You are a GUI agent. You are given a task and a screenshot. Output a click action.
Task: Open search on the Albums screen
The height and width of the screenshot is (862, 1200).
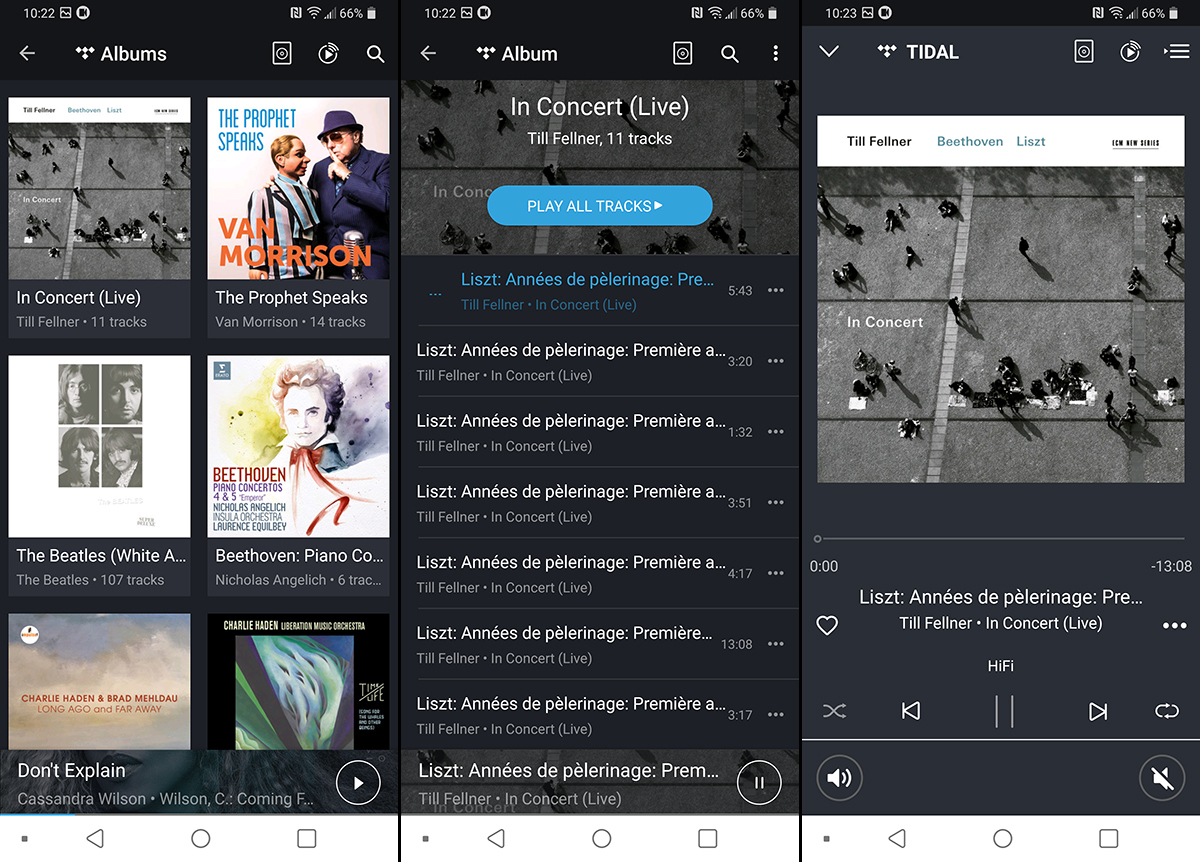click(x=375, y=54)
